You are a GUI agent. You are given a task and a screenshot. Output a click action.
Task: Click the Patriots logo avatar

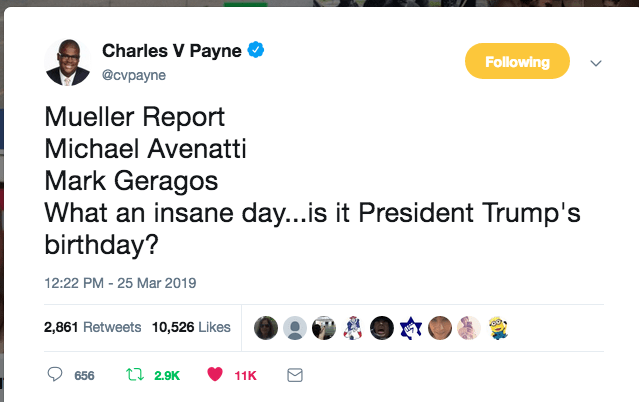[353, 327]
